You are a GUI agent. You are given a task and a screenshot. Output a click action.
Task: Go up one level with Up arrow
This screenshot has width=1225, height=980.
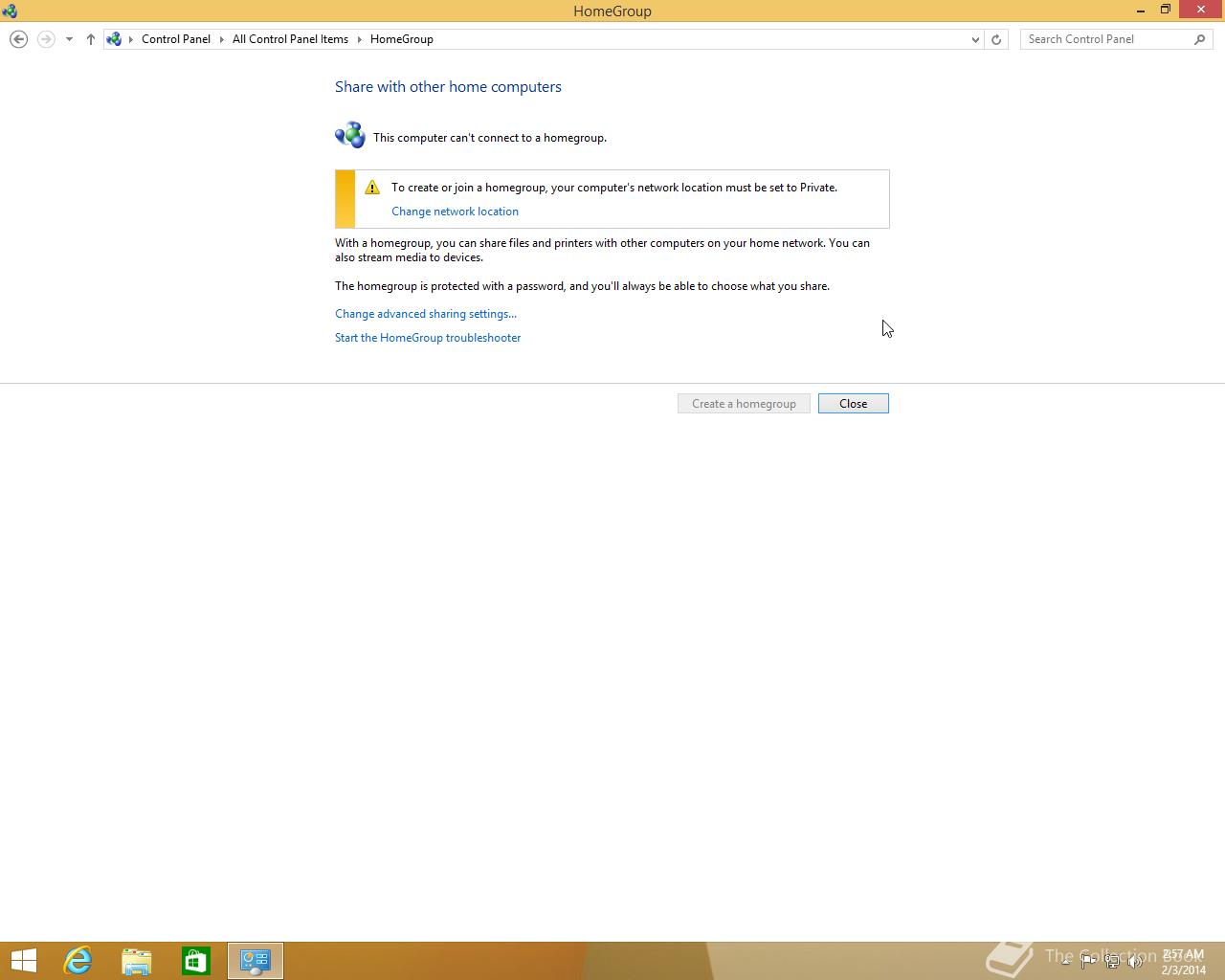tap(91, 39)
